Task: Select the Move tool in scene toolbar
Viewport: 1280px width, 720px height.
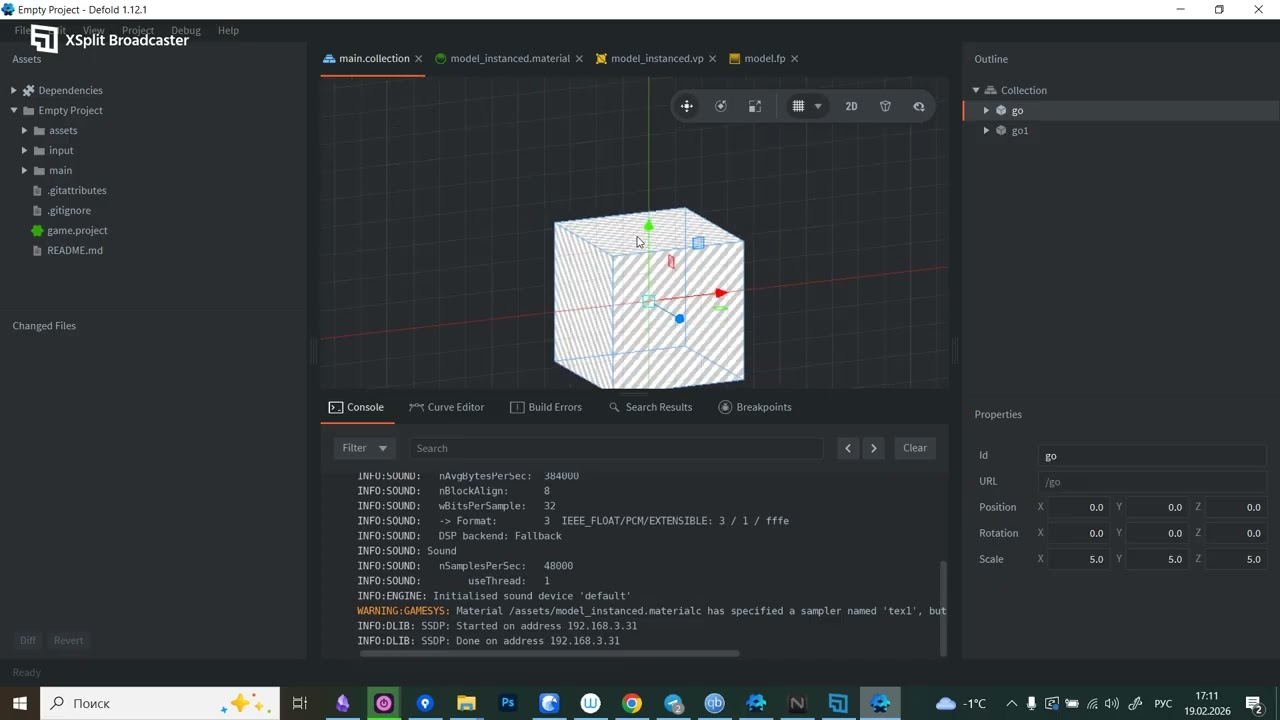Action: (687, 106)
